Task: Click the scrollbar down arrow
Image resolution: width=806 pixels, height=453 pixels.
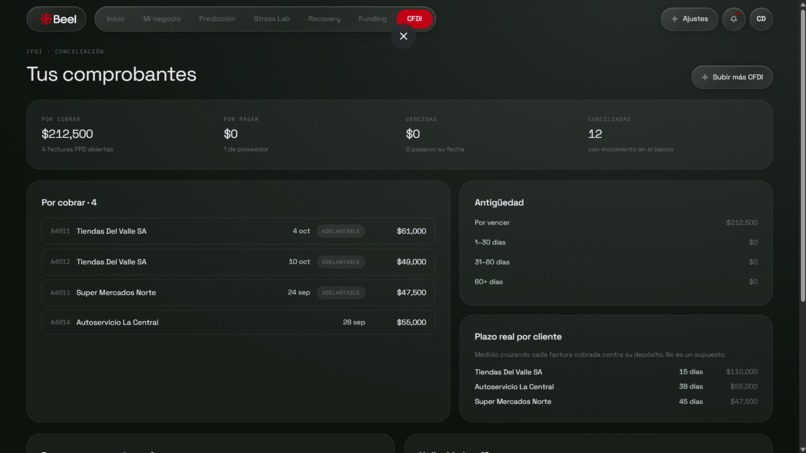Action: coord(802,449)
